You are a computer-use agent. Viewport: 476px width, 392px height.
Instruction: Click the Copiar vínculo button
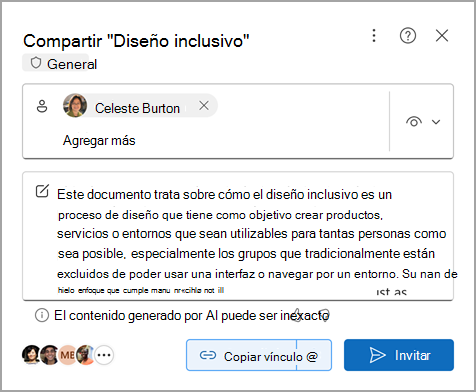click(241, 355)
